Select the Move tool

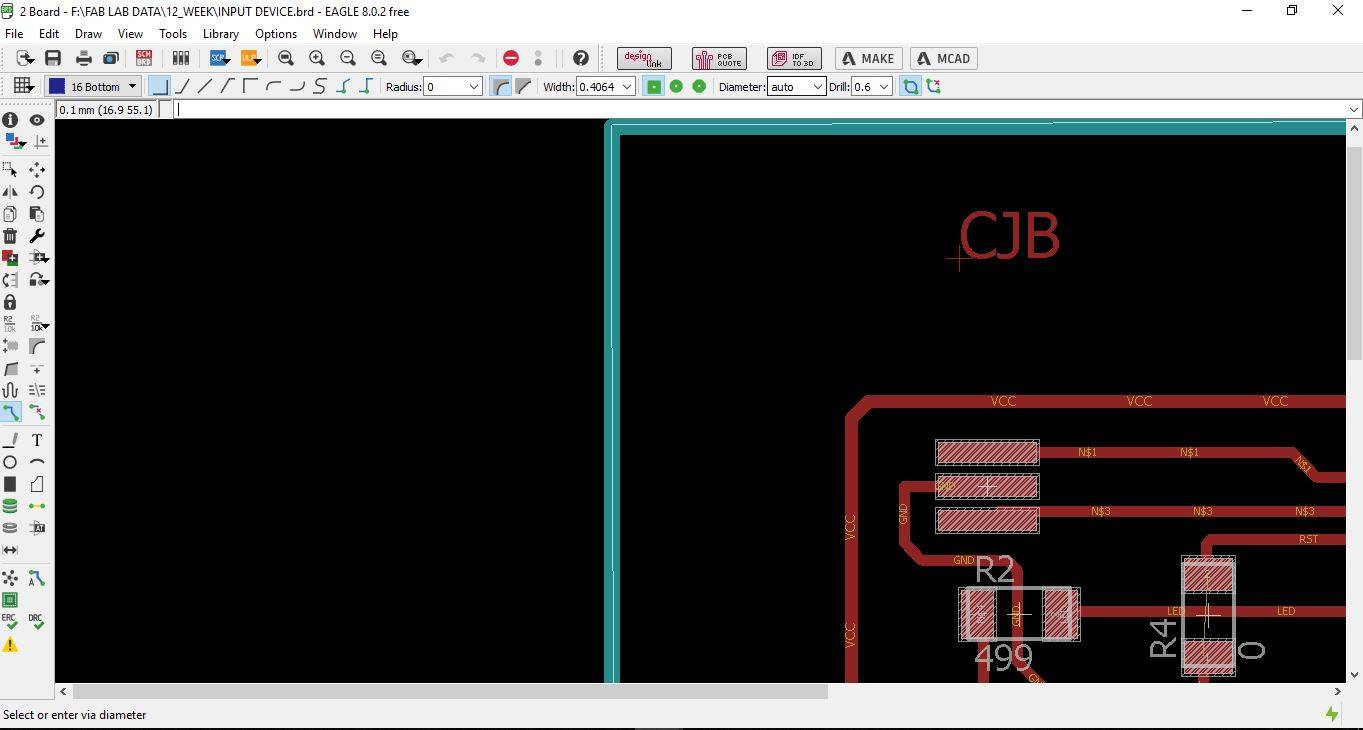pyautogui.click(x=37, y=170)
